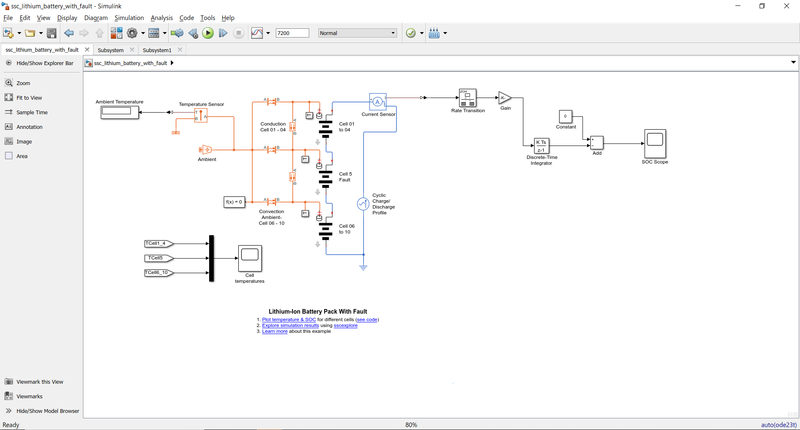Open the Viewmarks gallery
800x430 pixels.
(23, 396)
